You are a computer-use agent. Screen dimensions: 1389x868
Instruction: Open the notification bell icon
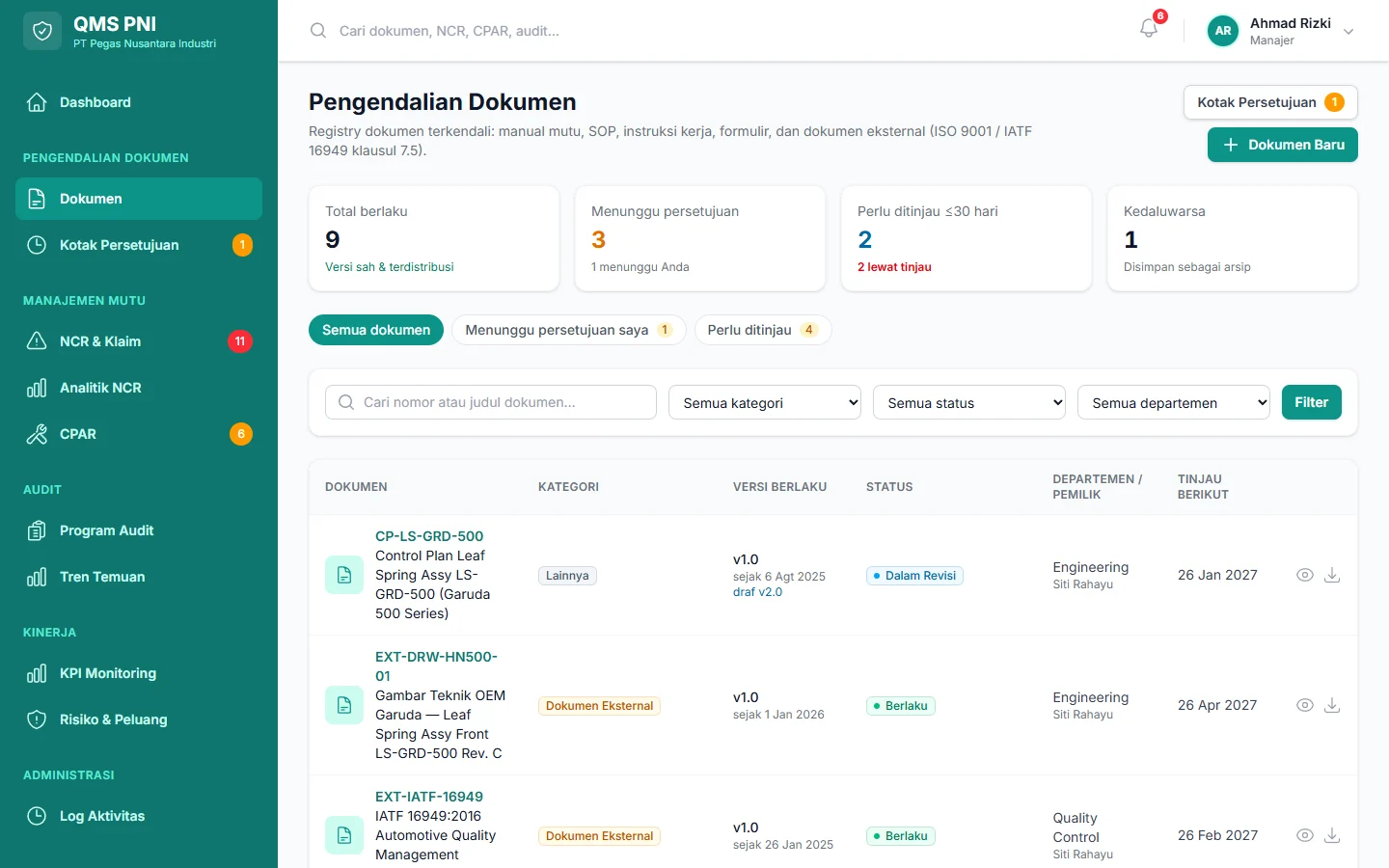(x=1148, y=29)
